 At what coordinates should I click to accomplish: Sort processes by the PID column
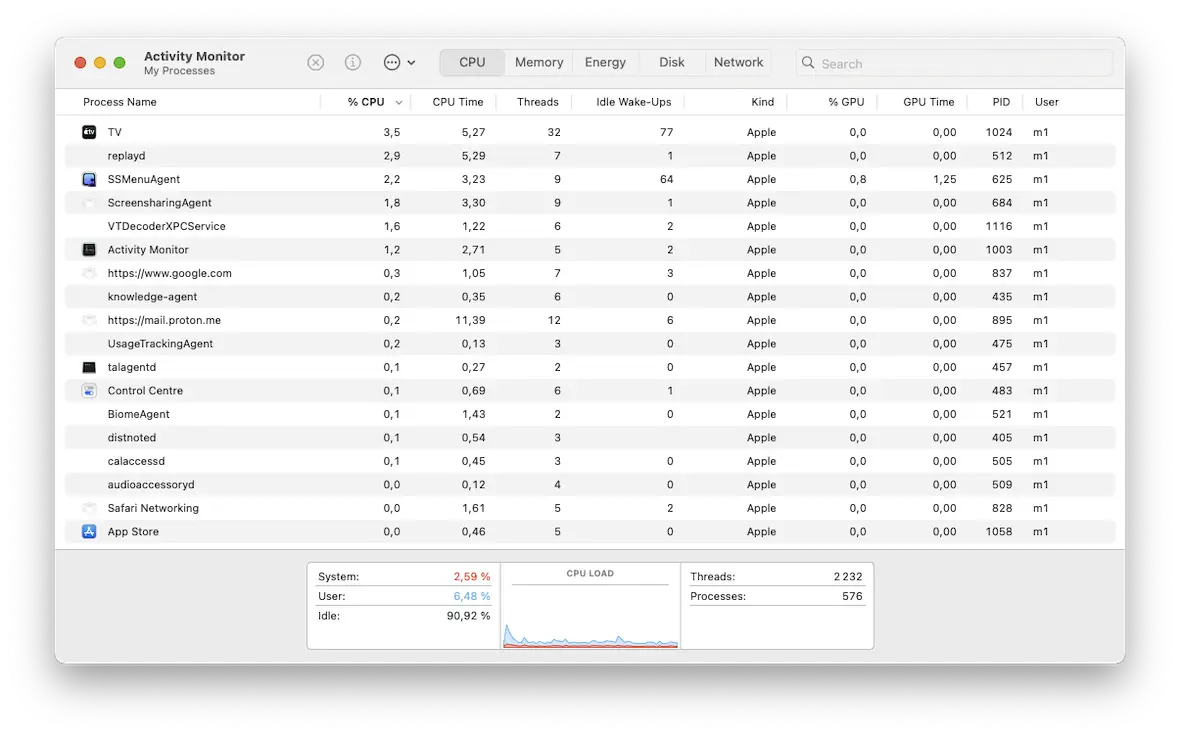[x=1001, y=101]
